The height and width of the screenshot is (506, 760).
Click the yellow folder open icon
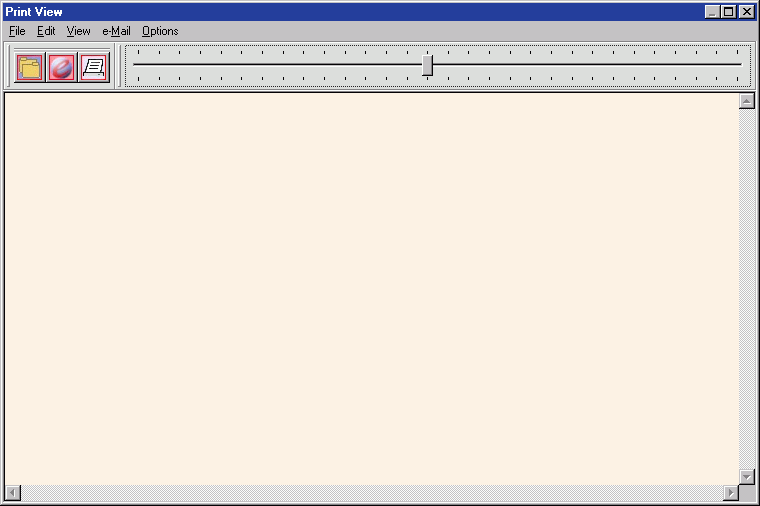click(x=30, y=67)
